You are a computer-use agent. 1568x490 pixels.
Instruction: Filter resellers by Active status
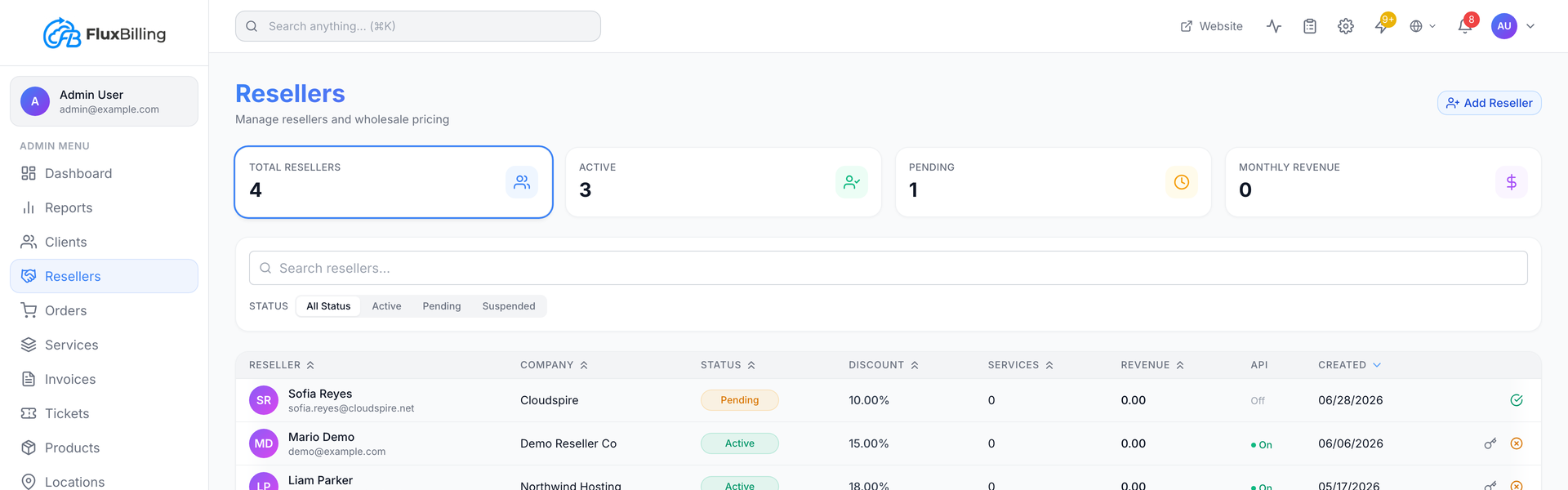(387, 306)
